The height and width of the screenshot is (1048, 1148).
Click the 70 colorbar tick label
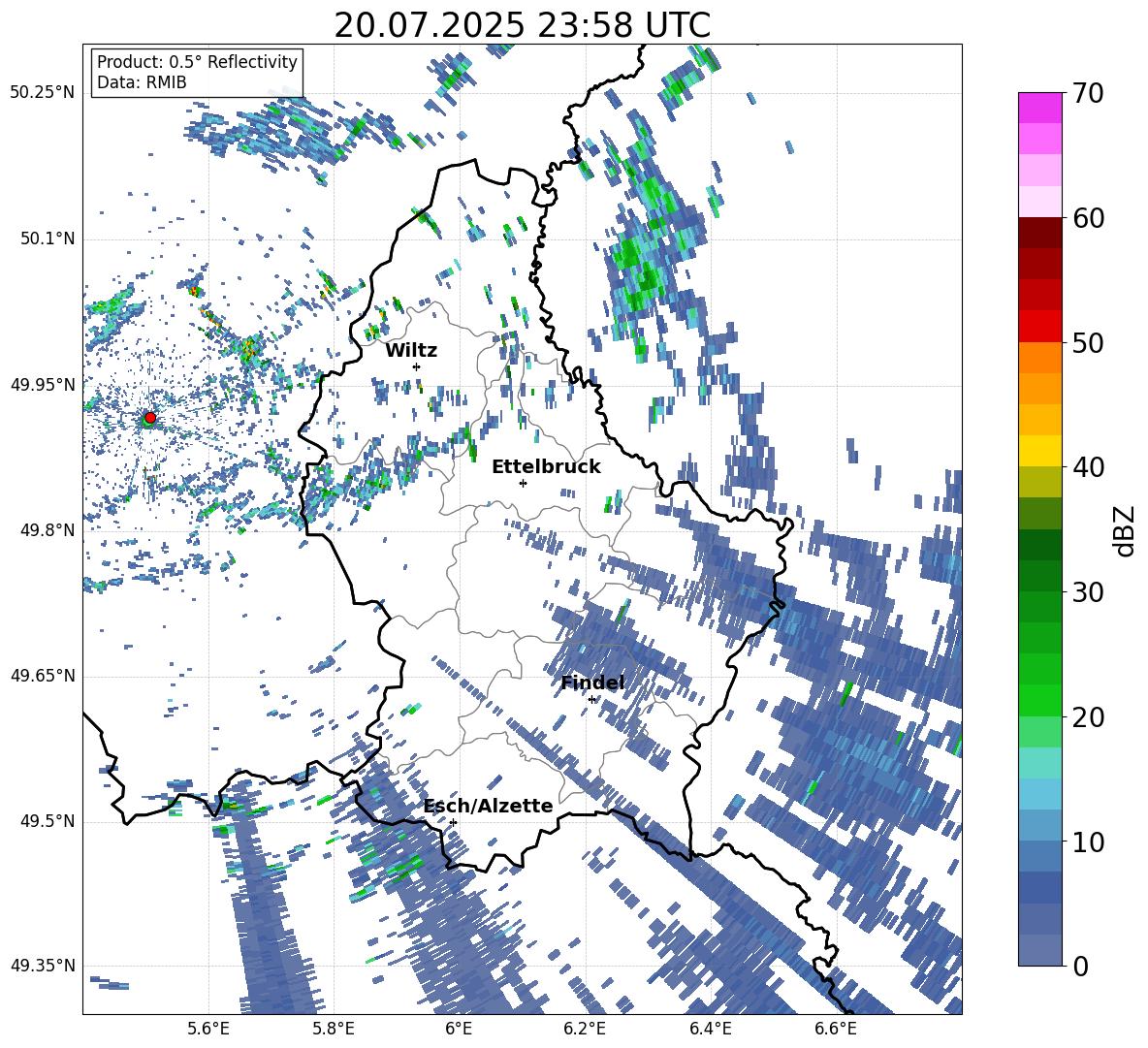1087,94
